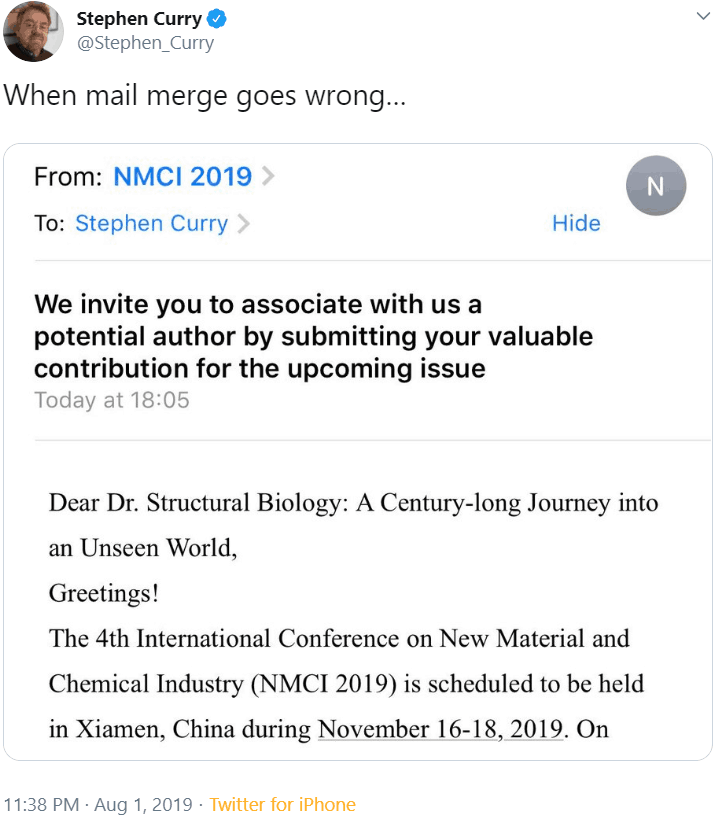Viewport: 728px width, 816px height.
Task: Click the underlined November 16-18, 2019 date
Action: [440, 729]
